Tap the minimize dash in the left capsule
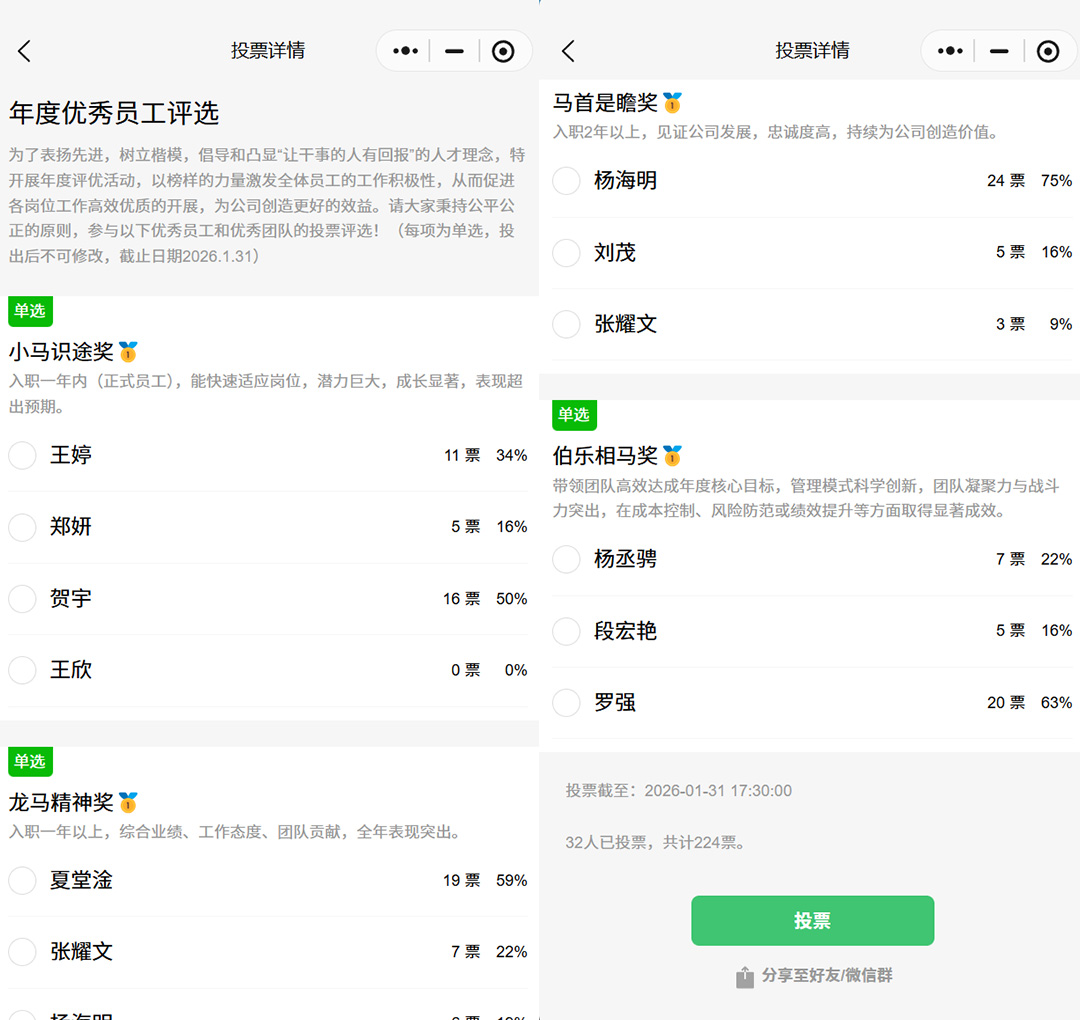The image size is (1080, 1020). coord(453,50)
